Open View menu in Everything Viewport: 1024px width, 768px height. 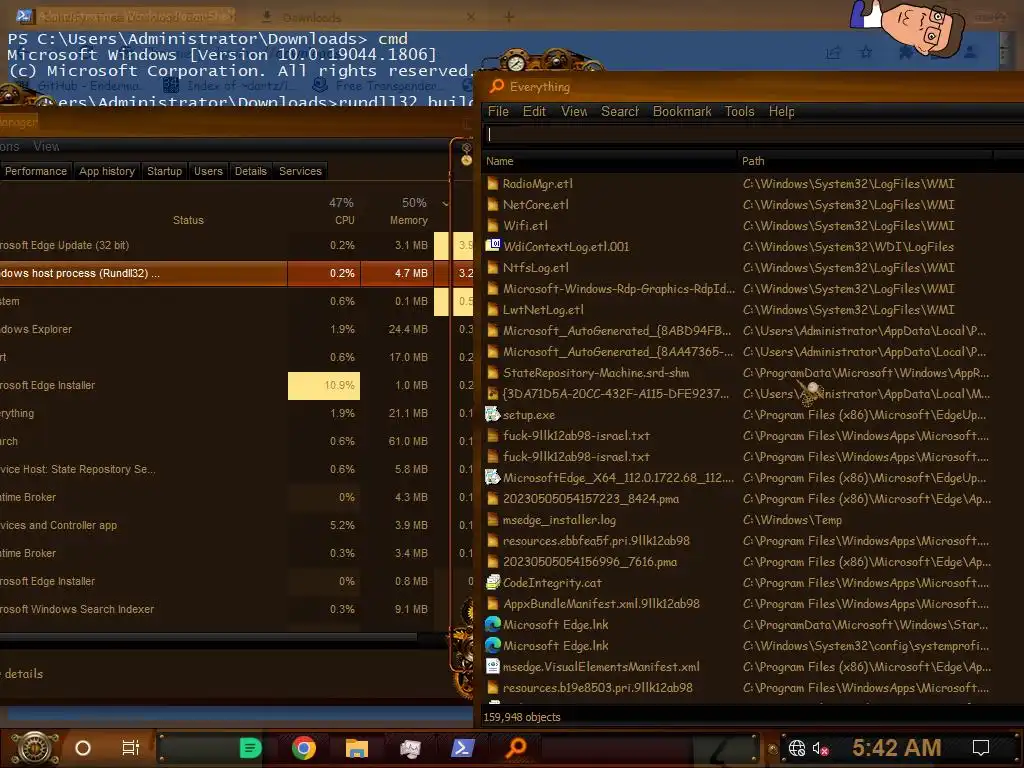(x=574, y=112)
